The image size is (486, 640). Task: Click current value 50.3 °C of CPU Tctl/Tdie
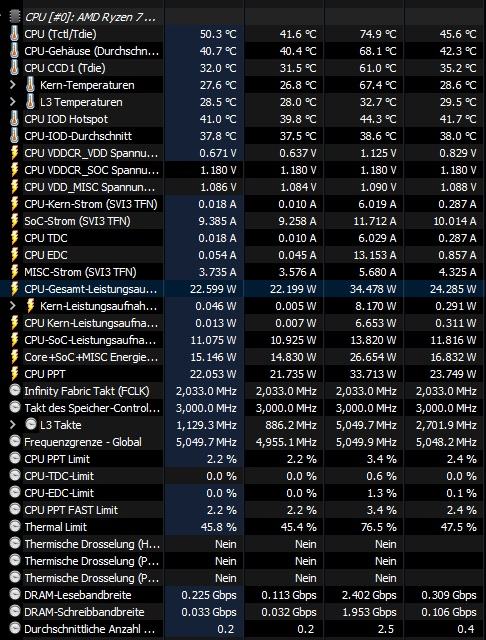click(218, 34)
